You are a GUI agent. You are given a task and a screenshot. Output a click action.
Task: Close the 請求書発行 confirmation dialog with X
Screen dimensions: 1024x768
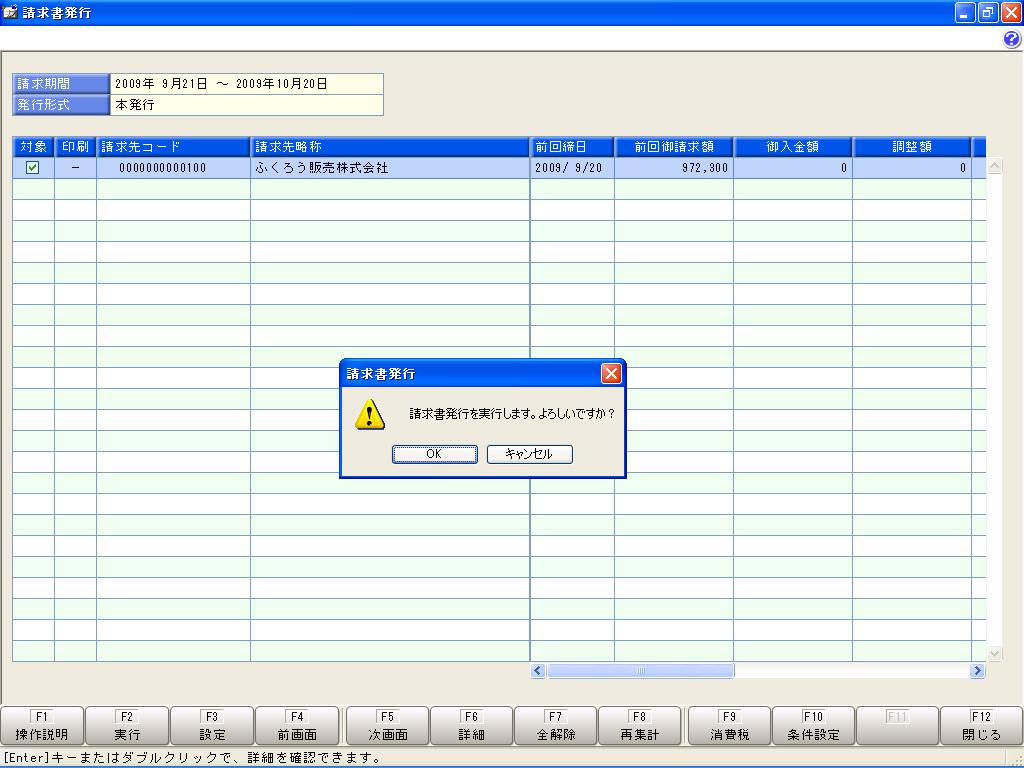click(611, 374)
